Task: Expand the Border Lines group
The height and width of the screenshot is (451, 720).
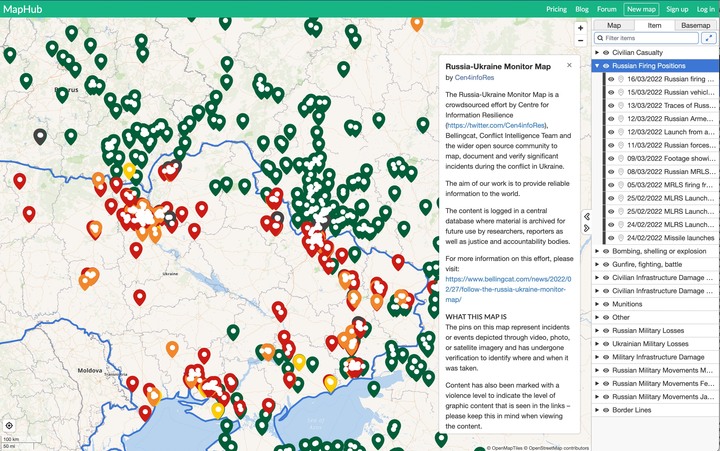Action: [x=597, y=410]
